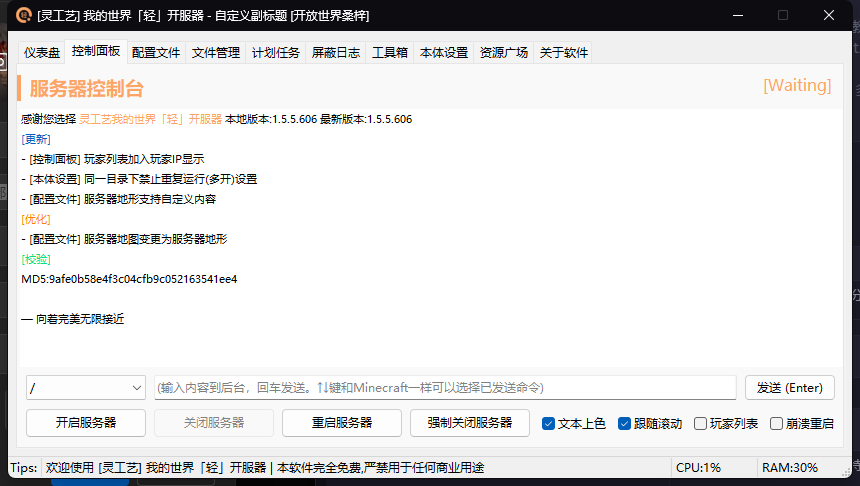Click the app logo icon in title bar

coord(22,15)
